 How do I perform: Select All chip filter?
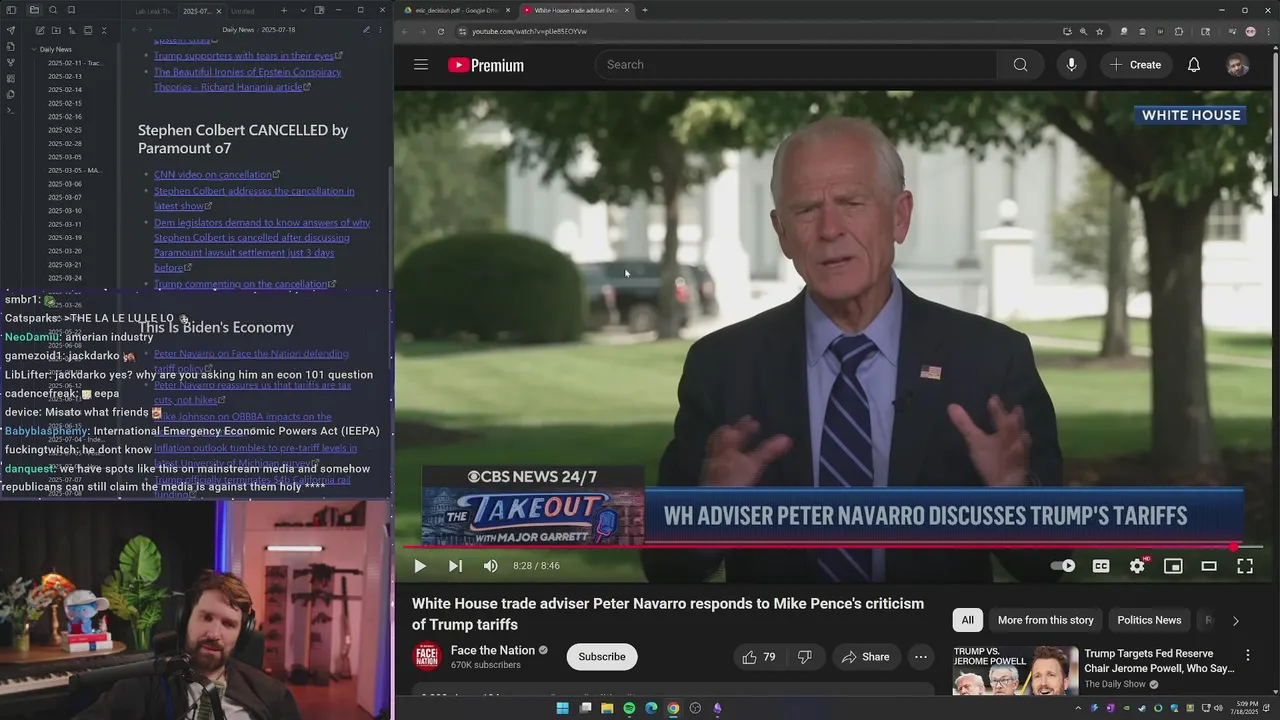967,620
